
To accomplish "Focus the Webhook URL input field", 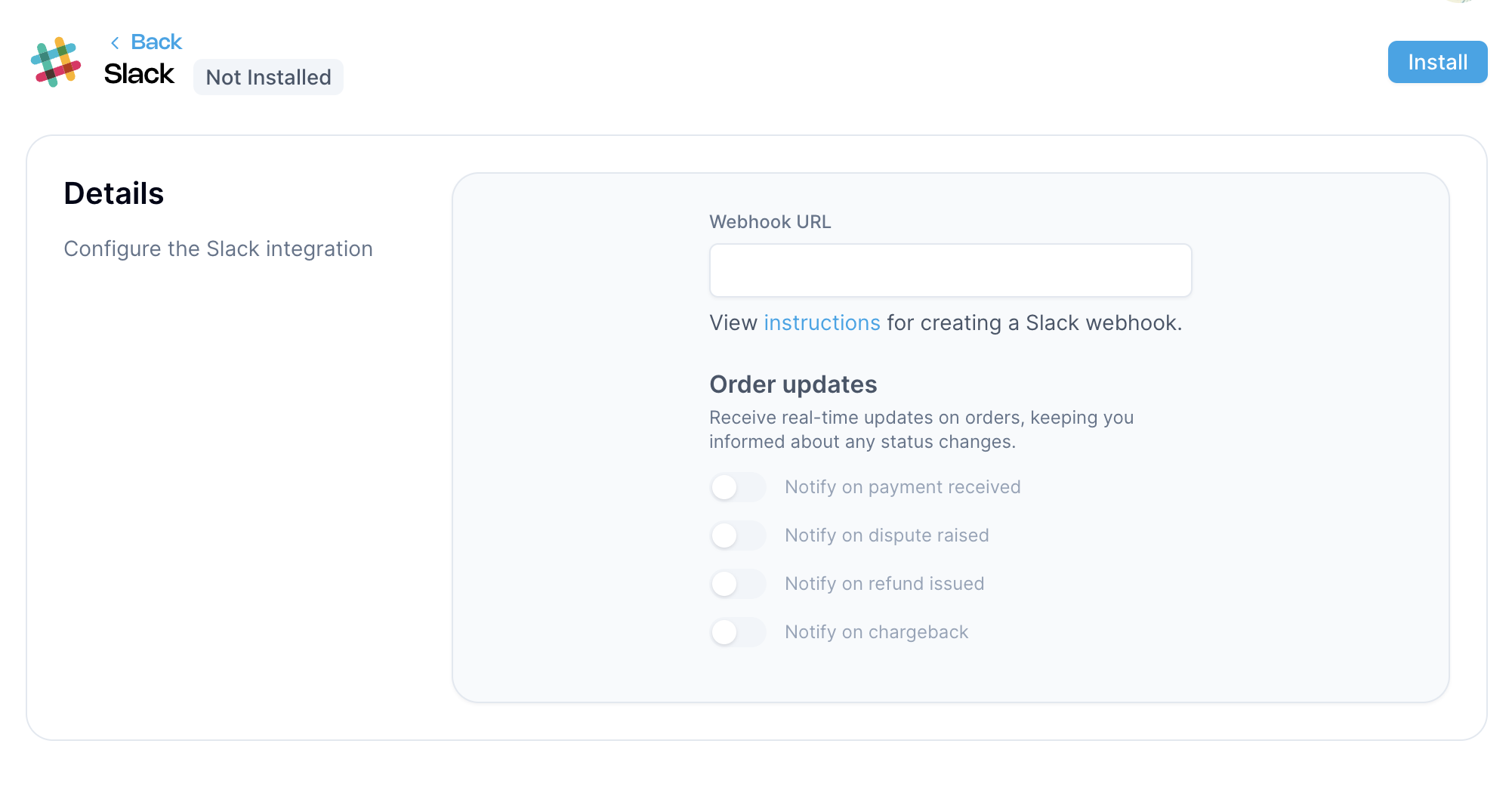I will coord(950,270).
